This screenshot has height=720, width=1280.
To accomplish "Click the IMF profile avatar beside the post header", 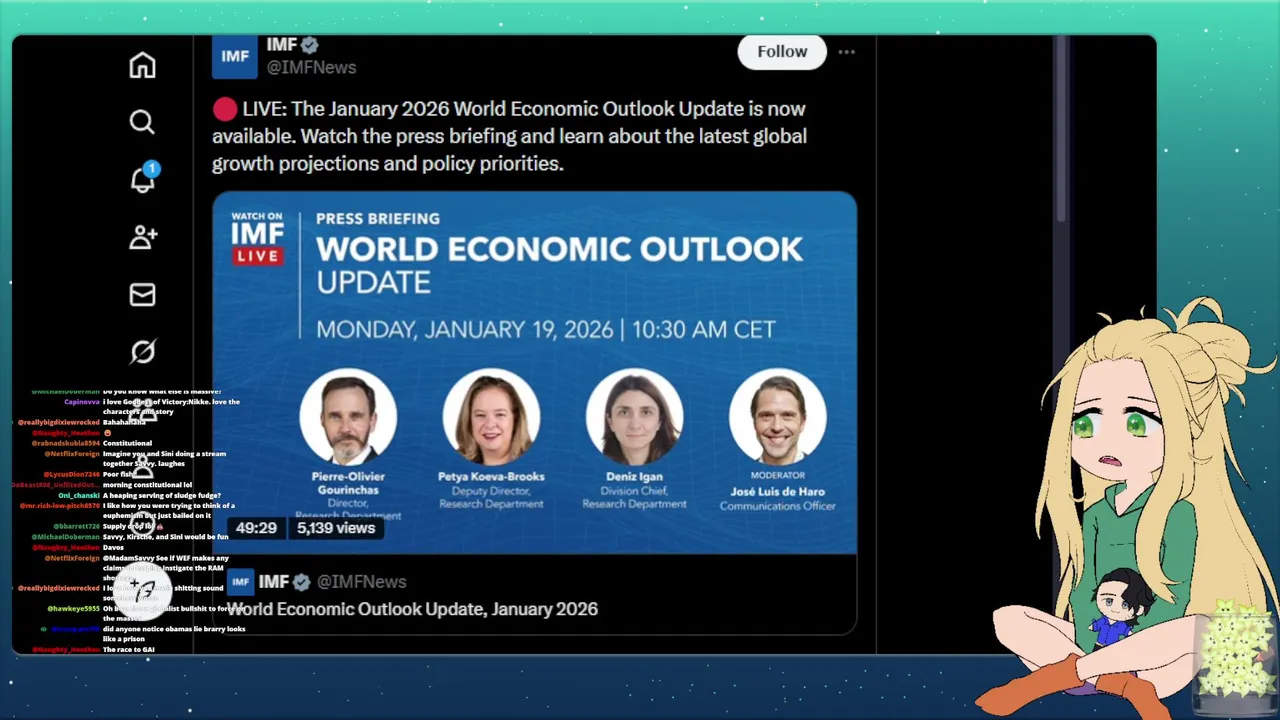I will click(235, 56).
